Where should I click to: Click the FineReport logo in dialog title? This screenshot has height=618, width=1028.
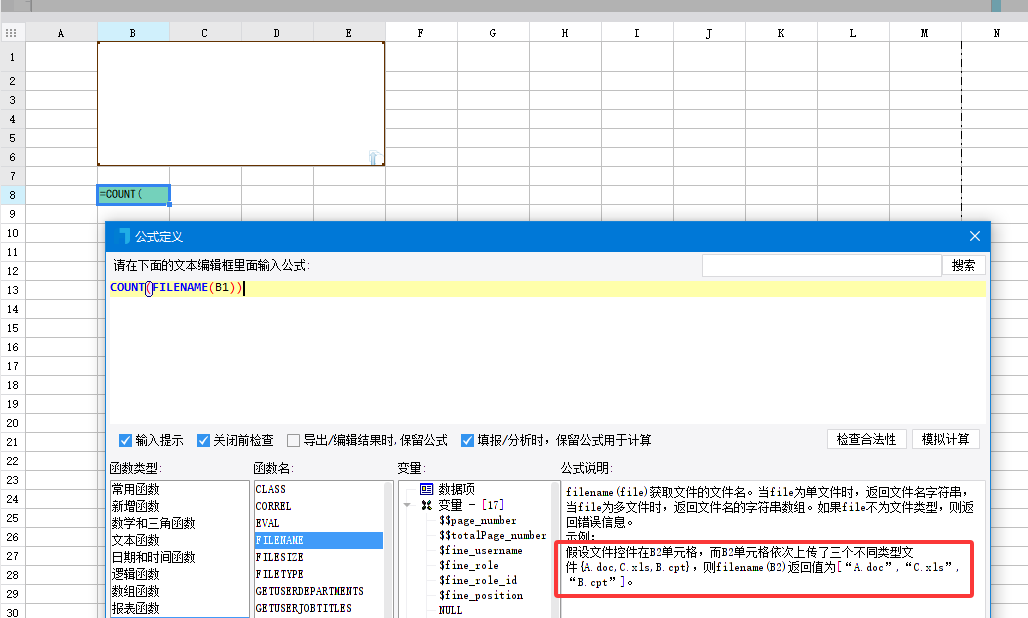[124, 236]
